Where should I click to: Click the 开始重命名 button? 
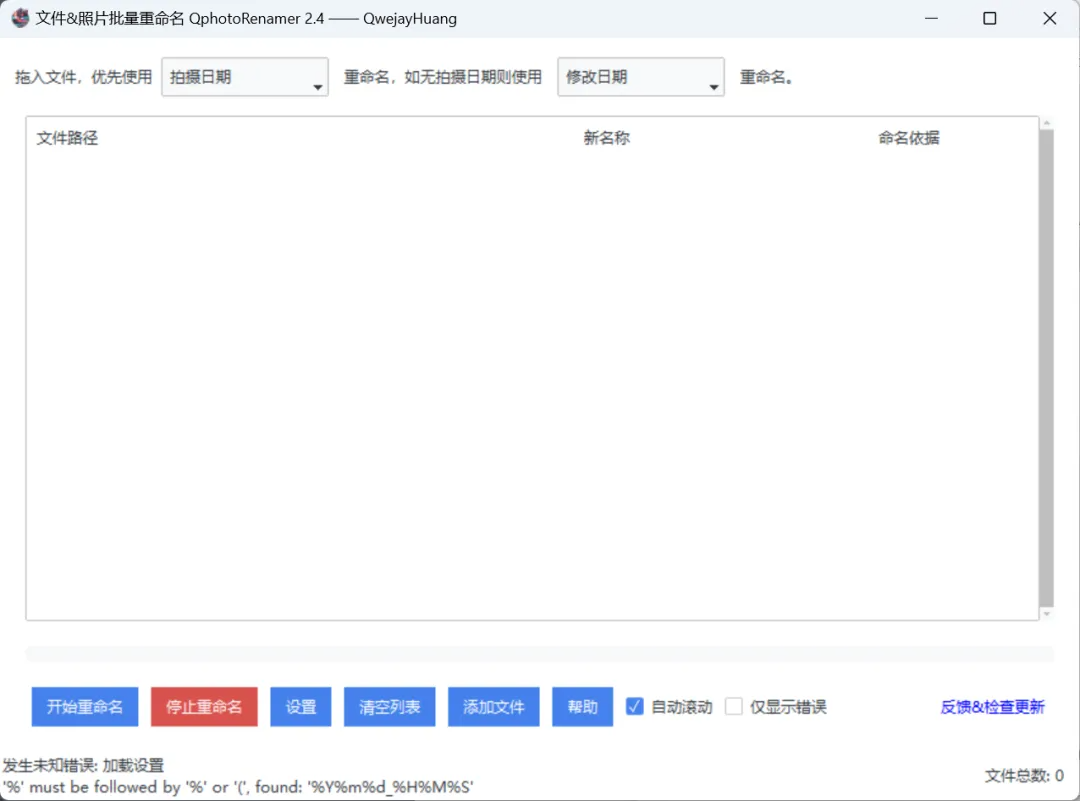click(85, 706)
